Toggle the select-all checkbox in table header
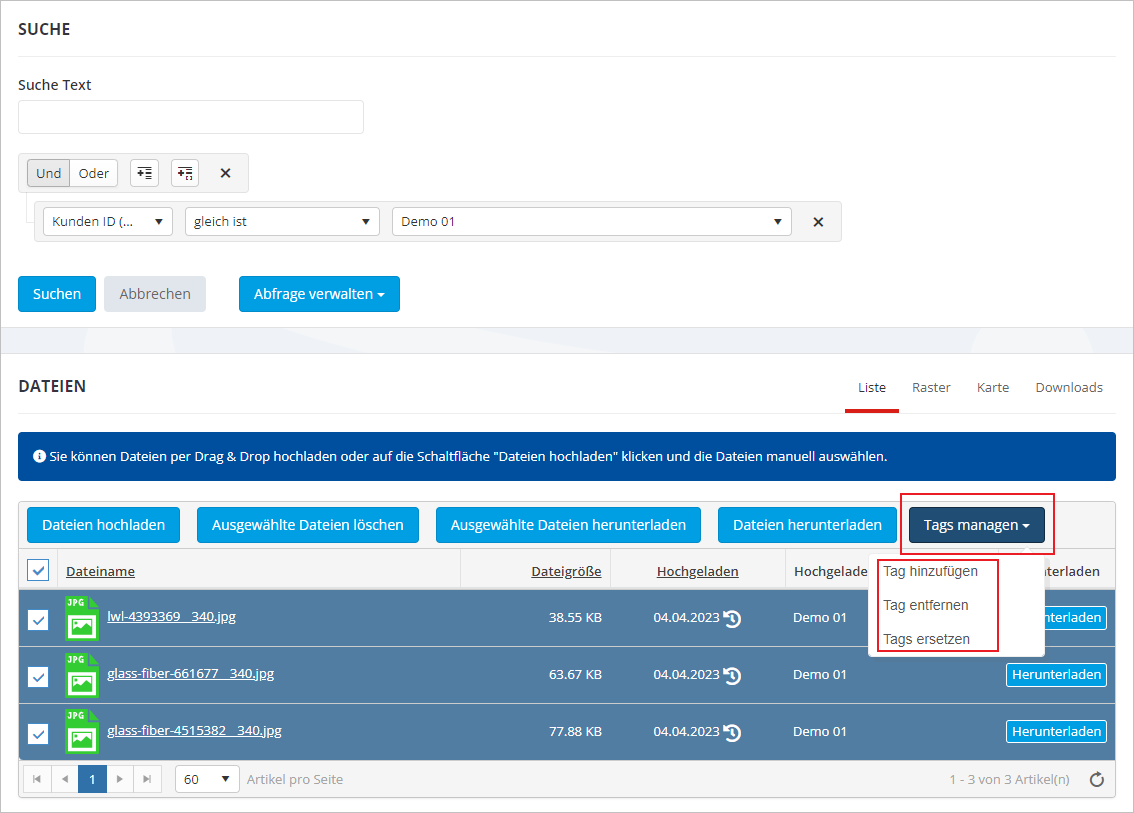This screenshot has width=1134, height=813. 38,570
